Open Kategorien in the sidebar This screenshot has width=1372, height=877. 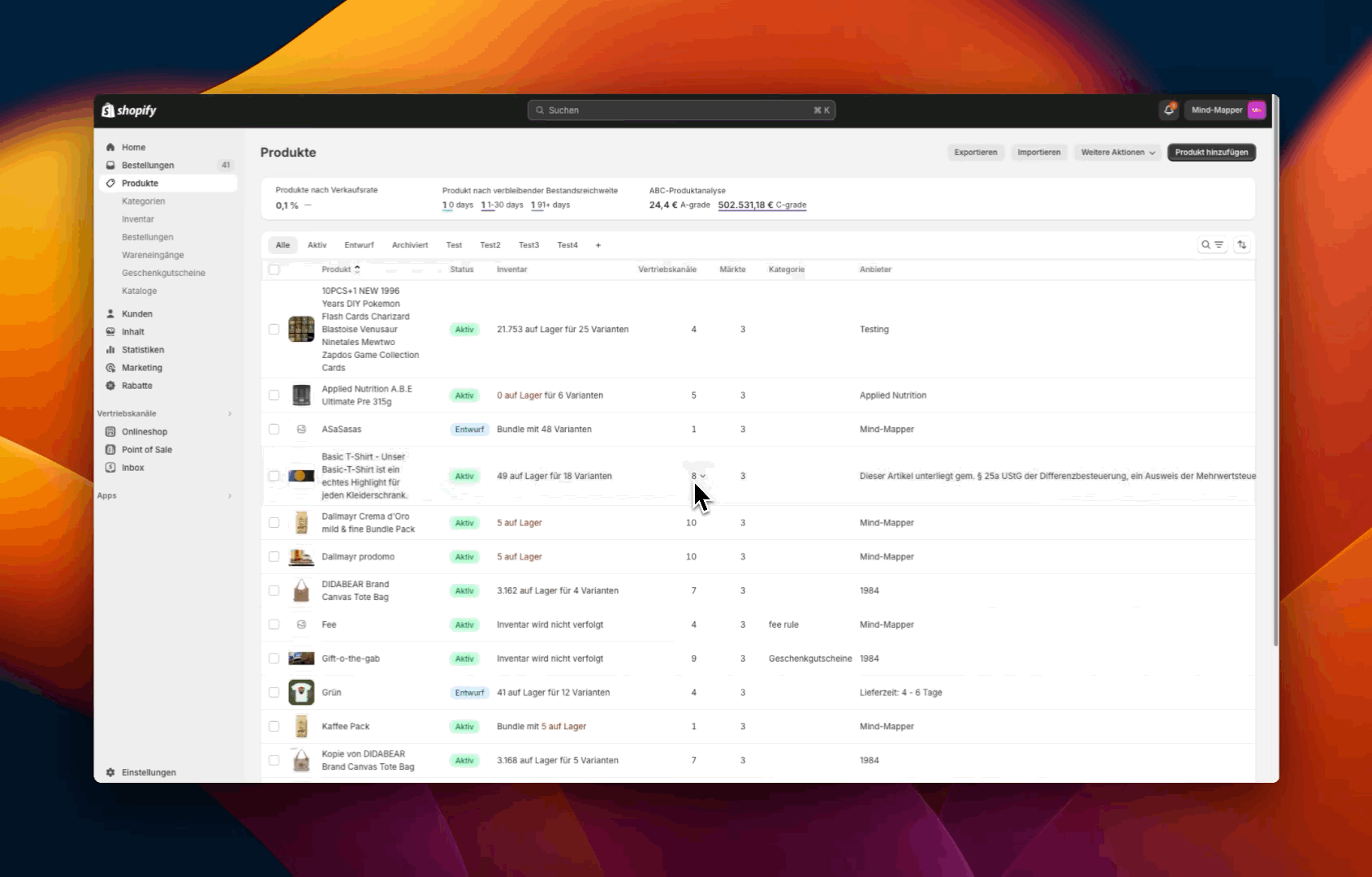click(x=144, y=201)
